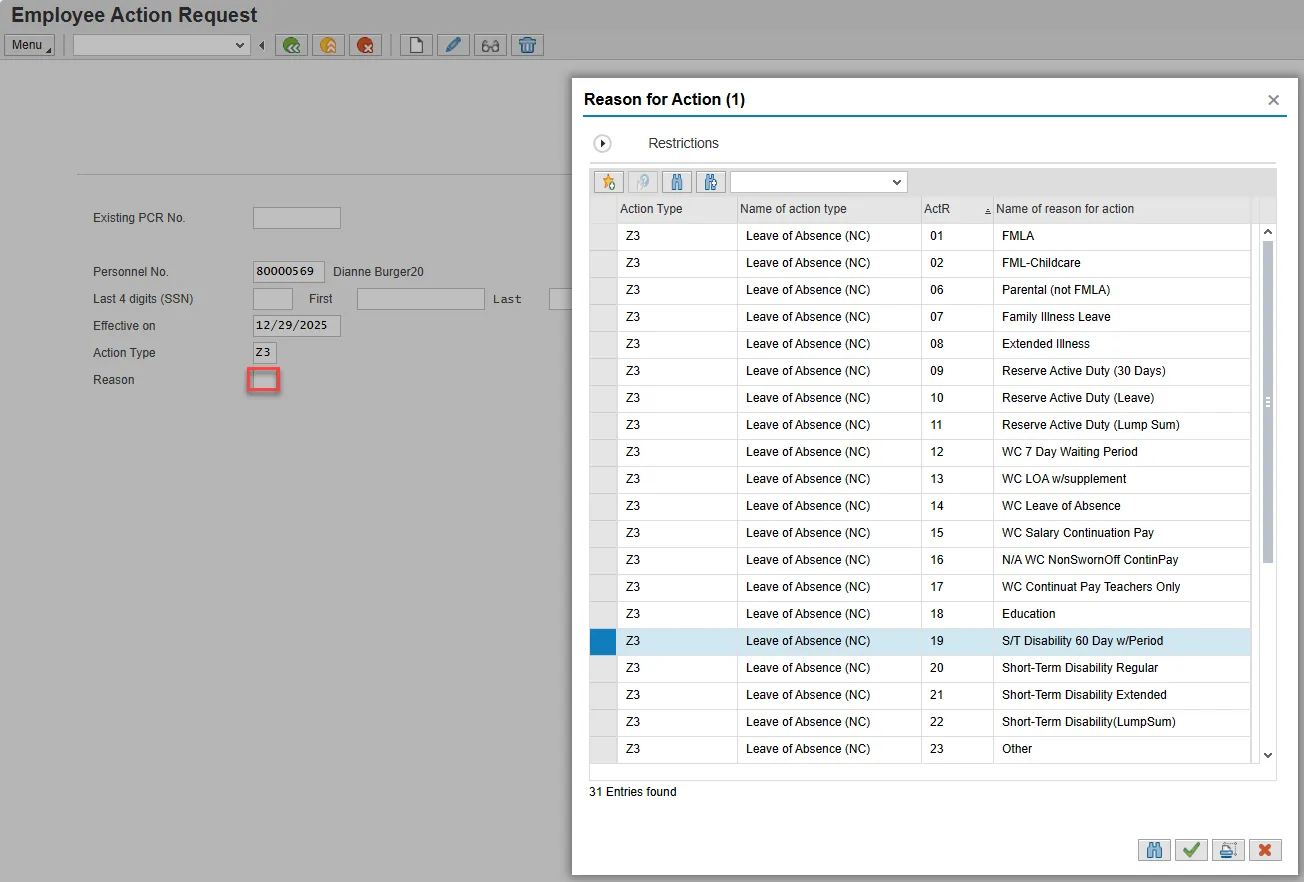
Task: Select row marker for the Education entry
Action: tap(603, 614)
